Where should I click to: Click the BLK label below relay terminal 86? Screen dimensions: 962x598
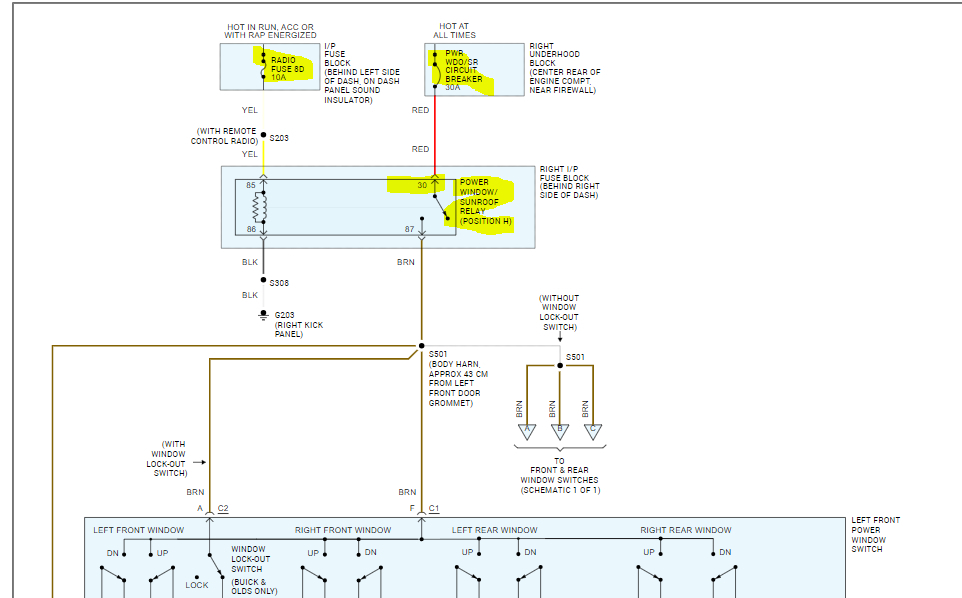point(250,262)
